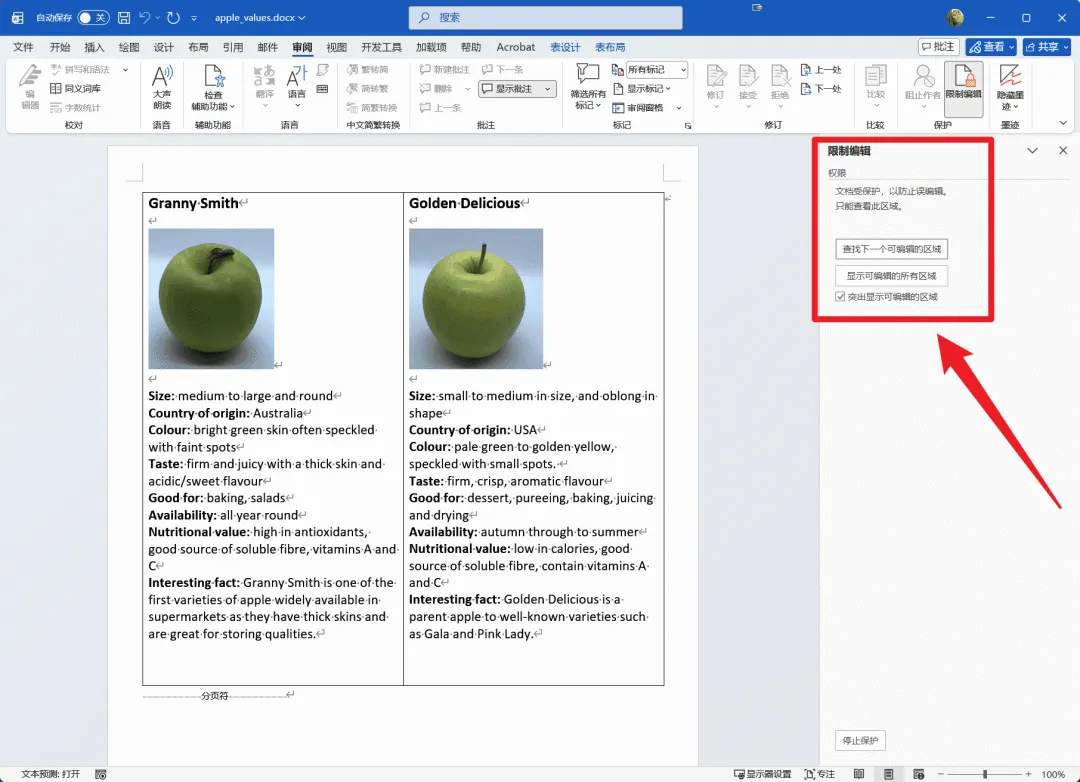1080x782 pixels.
Task: Open the Read Aloud (大声朗读) tool
Action: coord(162,88)
